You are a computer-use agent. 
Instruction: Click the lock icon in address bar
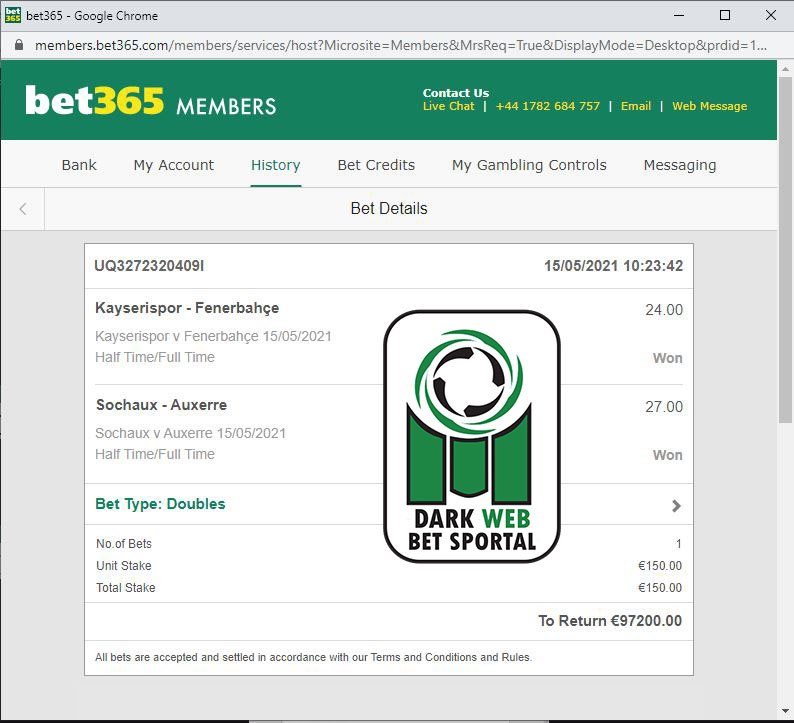[x=19, y=45]
